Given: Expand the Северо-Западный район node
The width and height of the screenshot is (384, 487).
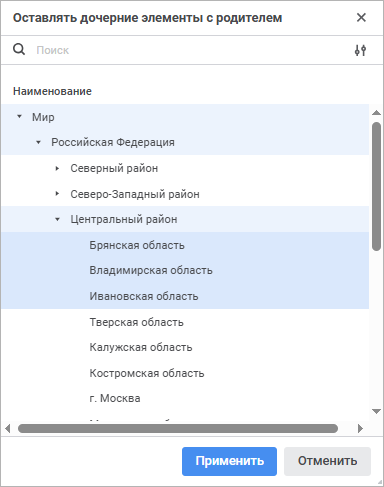Looking at the screenshot, I should pos(57,194).
